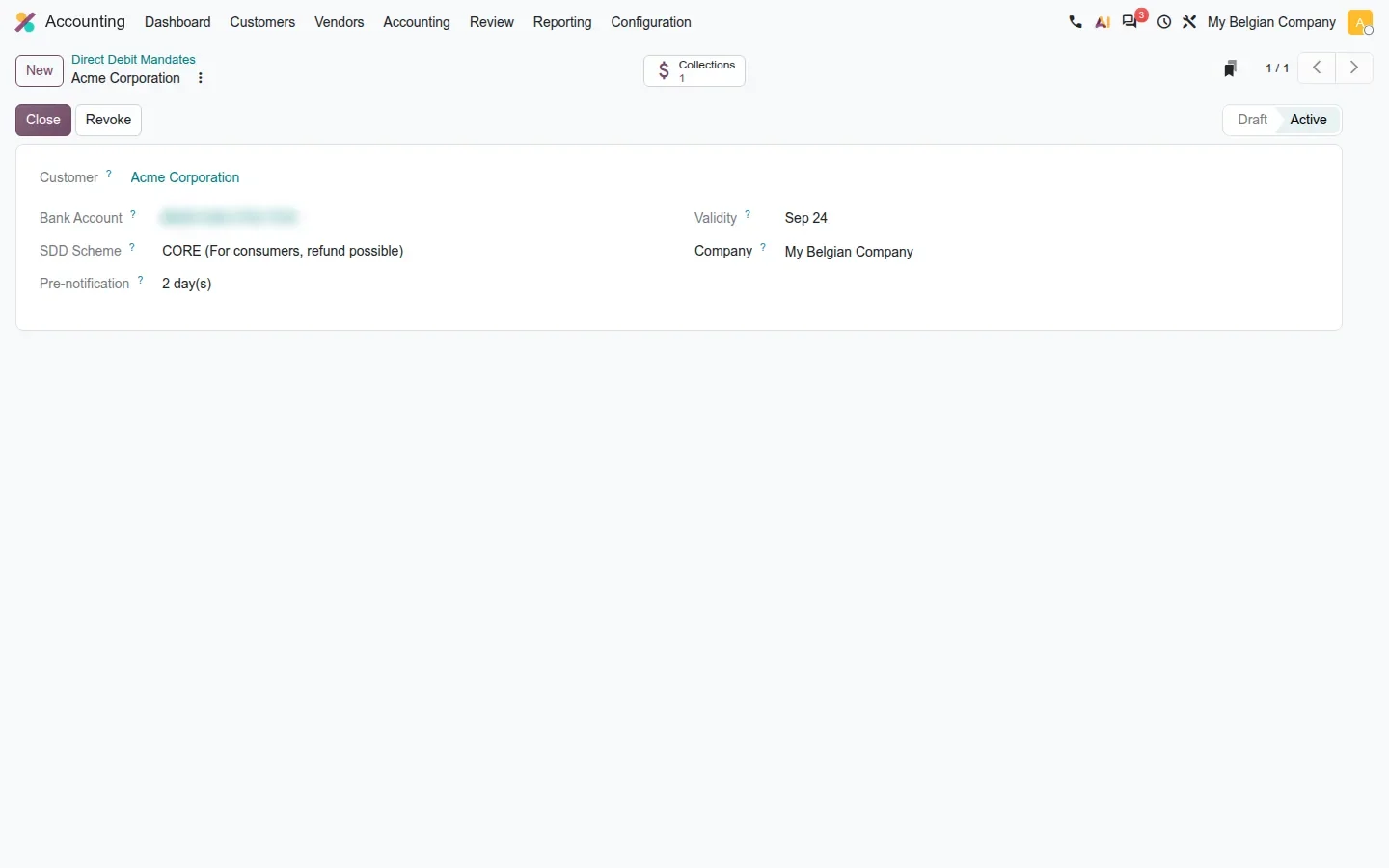Click the "Pre-notification" field label
Image resolution: width=1389 pixels, height=868 pixels.
click(x=85, y=284)
